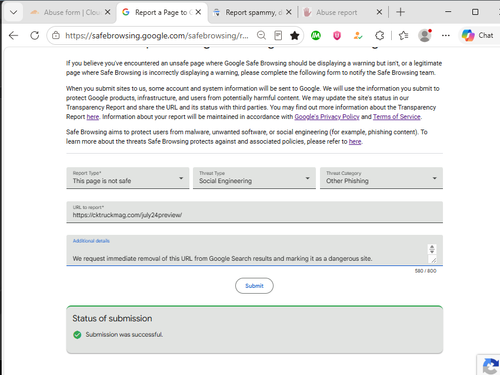Open the tab actions chevron menu
Viewport: 500px width, 375px height.
[14, 13]
